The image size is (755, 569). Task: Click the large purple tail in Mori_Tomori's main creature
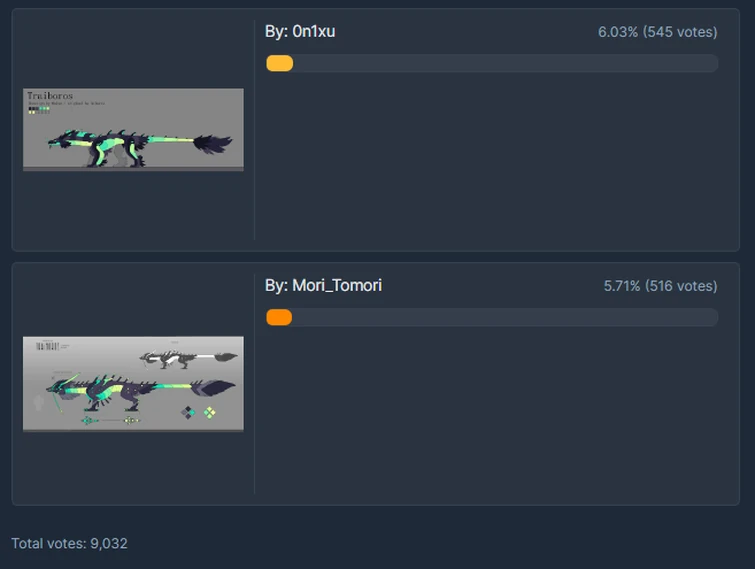tap(213, 388)
